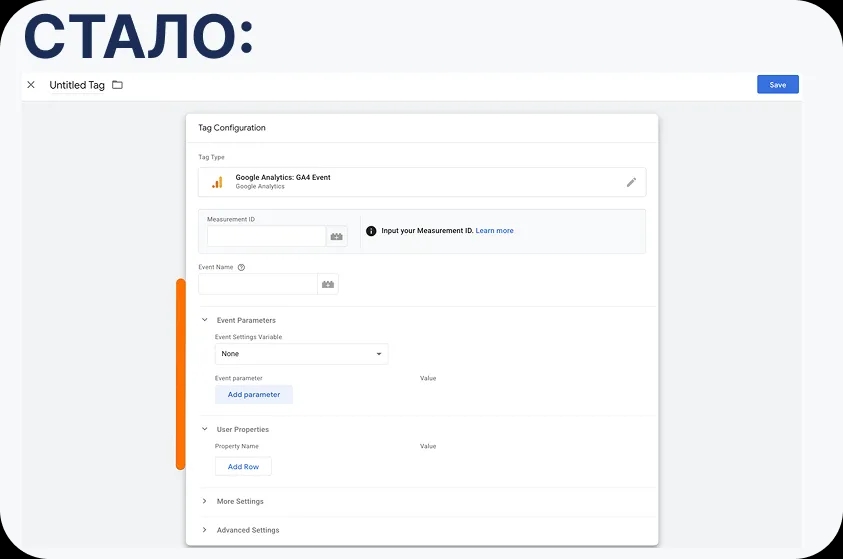Screen dimensions: 843x559
Task: Save the tag
Action: pos(777,84)
